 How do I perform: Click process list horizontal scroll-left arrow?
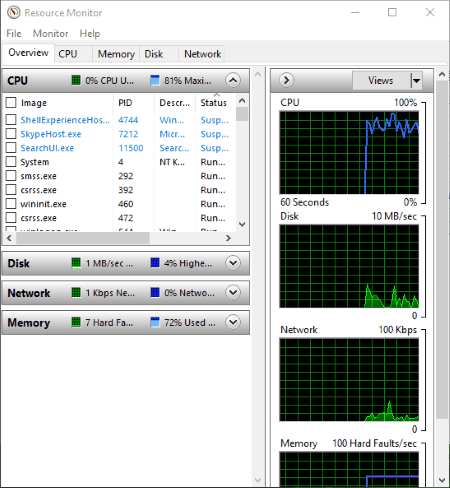click(x=9, y=238)
